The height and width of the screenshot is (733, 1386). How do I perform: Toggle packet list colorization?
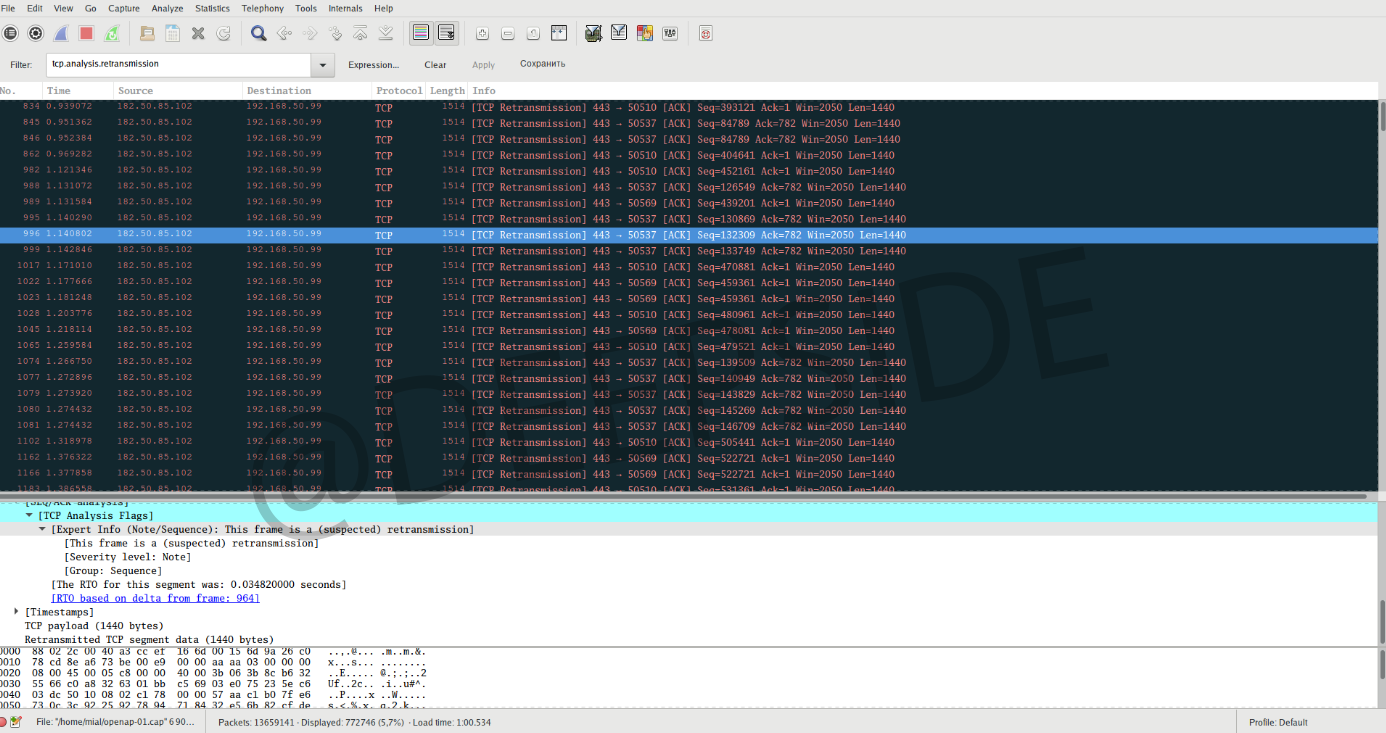[x=421, y=33]
